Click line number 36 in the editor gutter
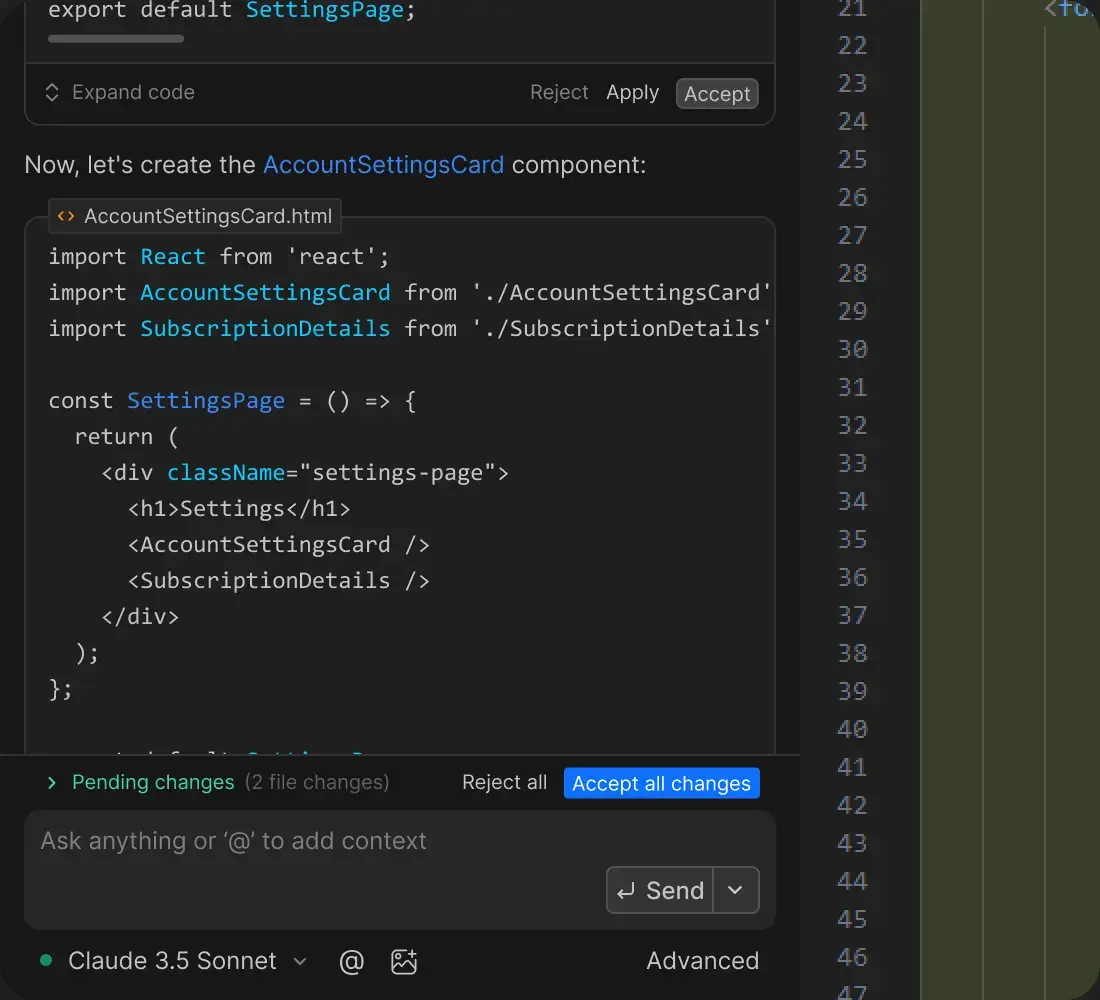 coord(852,578)
